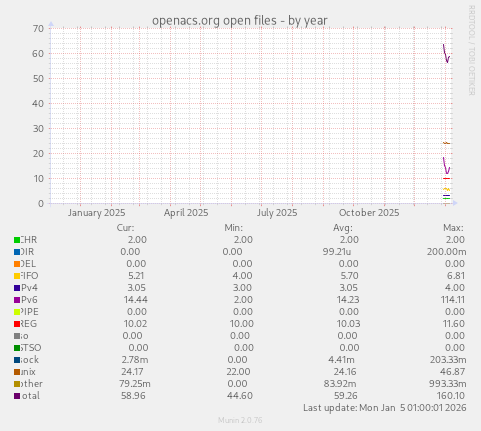Click the 'Munin 2.0.76' footer text
Screen dimensions: 481x431
coord(240,420)
